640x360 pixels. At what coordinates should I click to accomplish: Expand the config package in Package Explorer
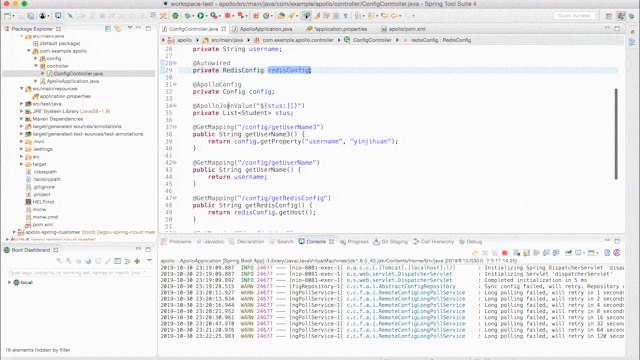(36, 58)
